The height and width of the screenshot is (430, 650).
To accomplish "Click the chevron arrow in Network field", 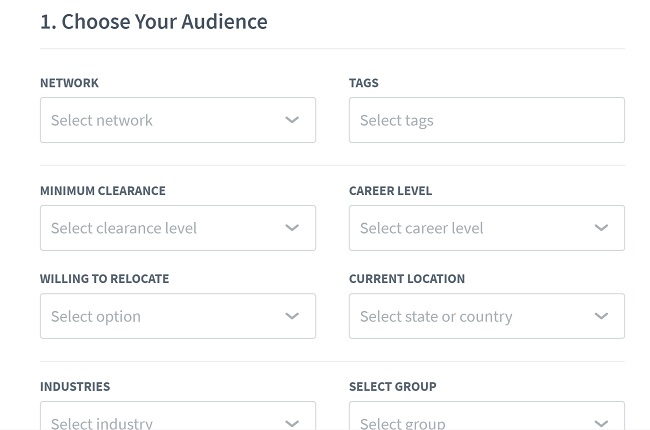I will 292,120.
